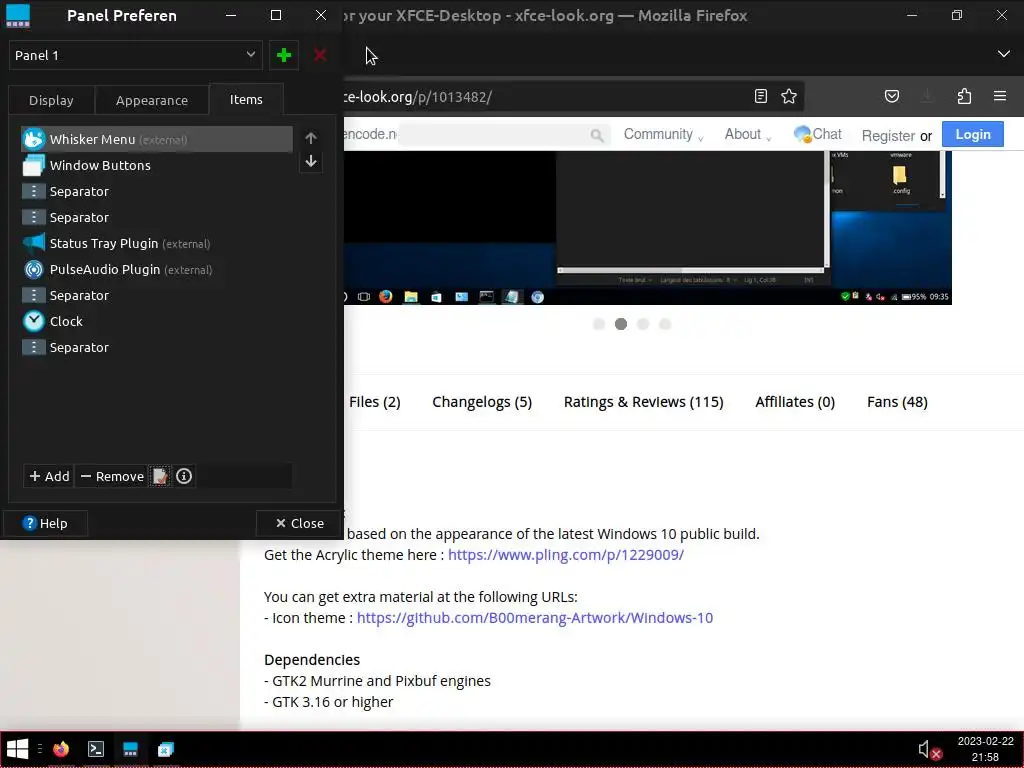1024x768 pixels.
Task: Click the Pocket save icon in Firefox
Action: click(x=892, y=97)
